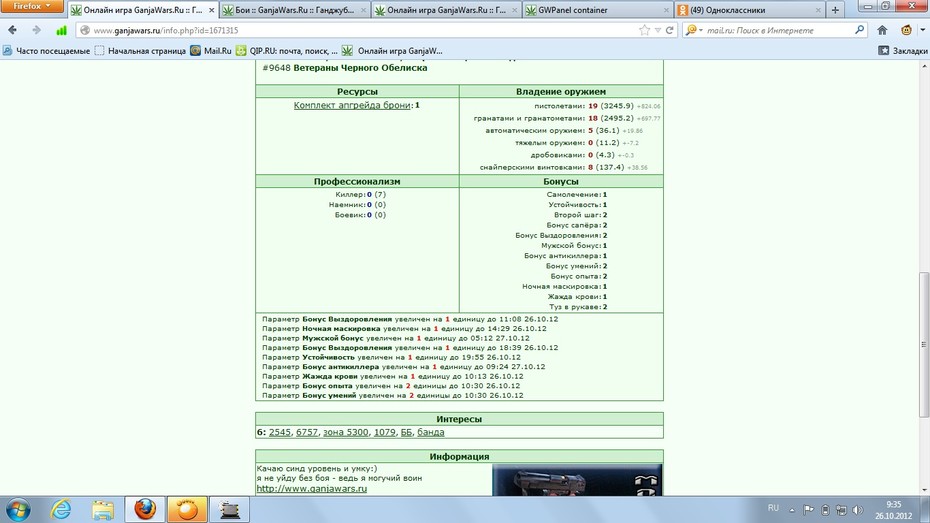Click the Туз в рукаве: 2 bonus row
Image resolution: width=930 pixels, height=523 pixels.
click(x=578, y=307)
